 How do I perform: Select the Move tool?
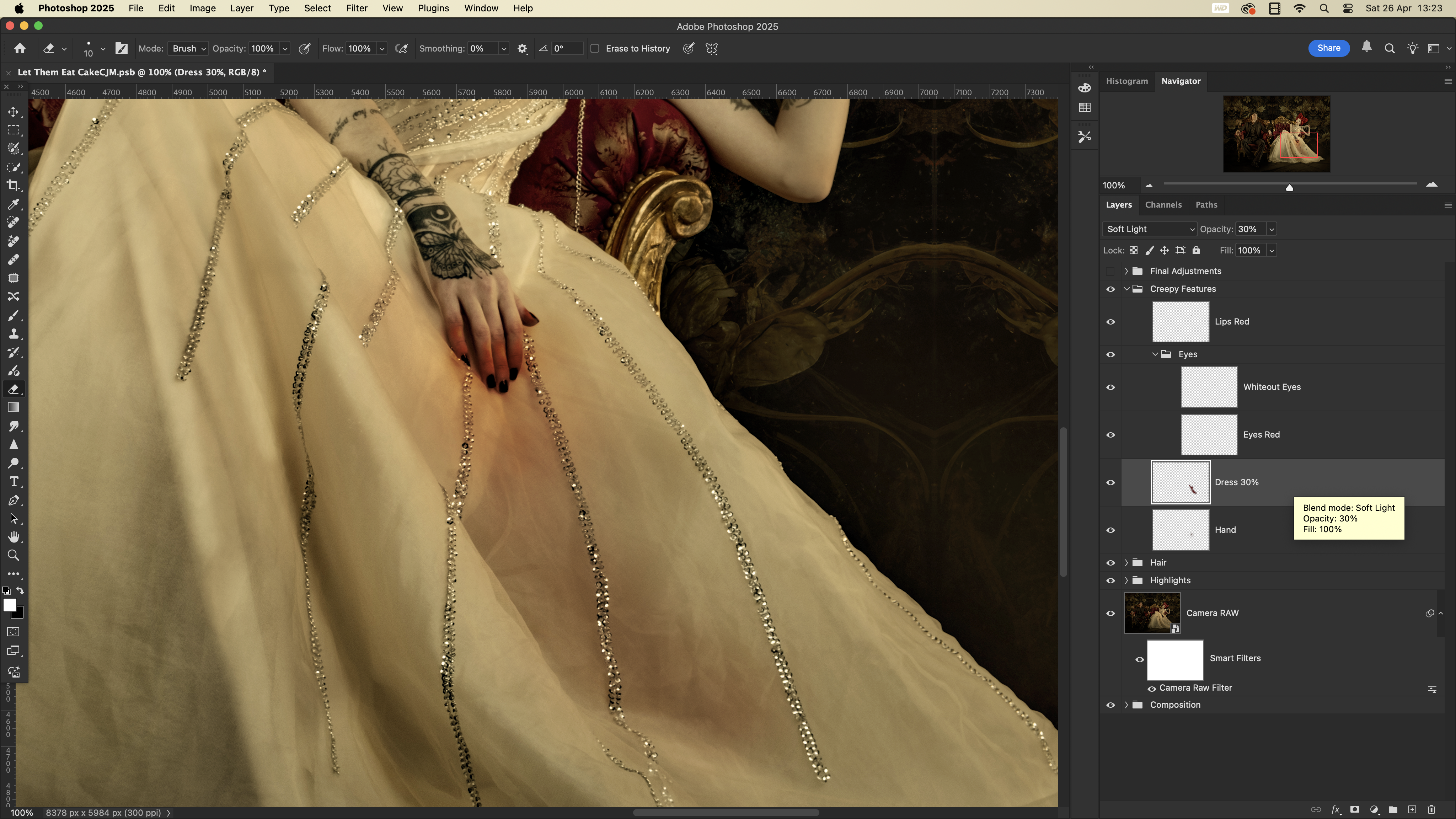coord(14,112)
